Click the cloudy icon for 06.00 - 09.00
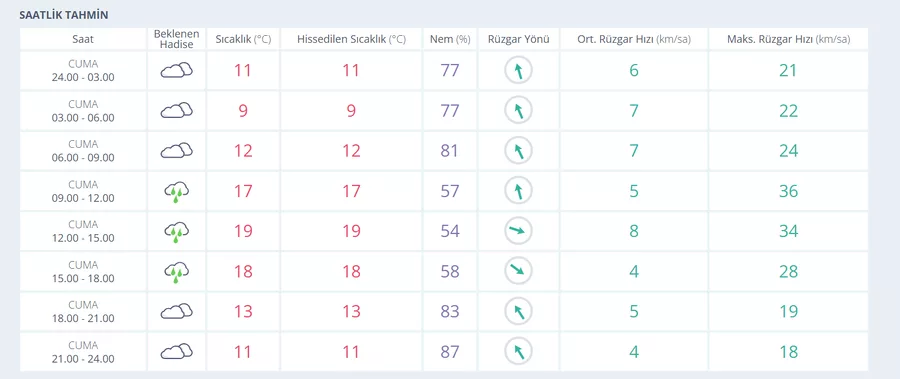Viewport: 900px width, 379px height. click(176, 151)
